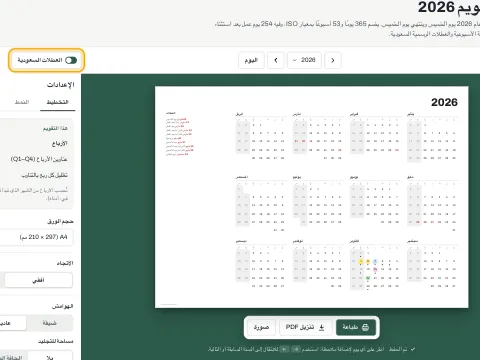
Task: Choose the عادية margins option
Action: [x=13, y=323]
